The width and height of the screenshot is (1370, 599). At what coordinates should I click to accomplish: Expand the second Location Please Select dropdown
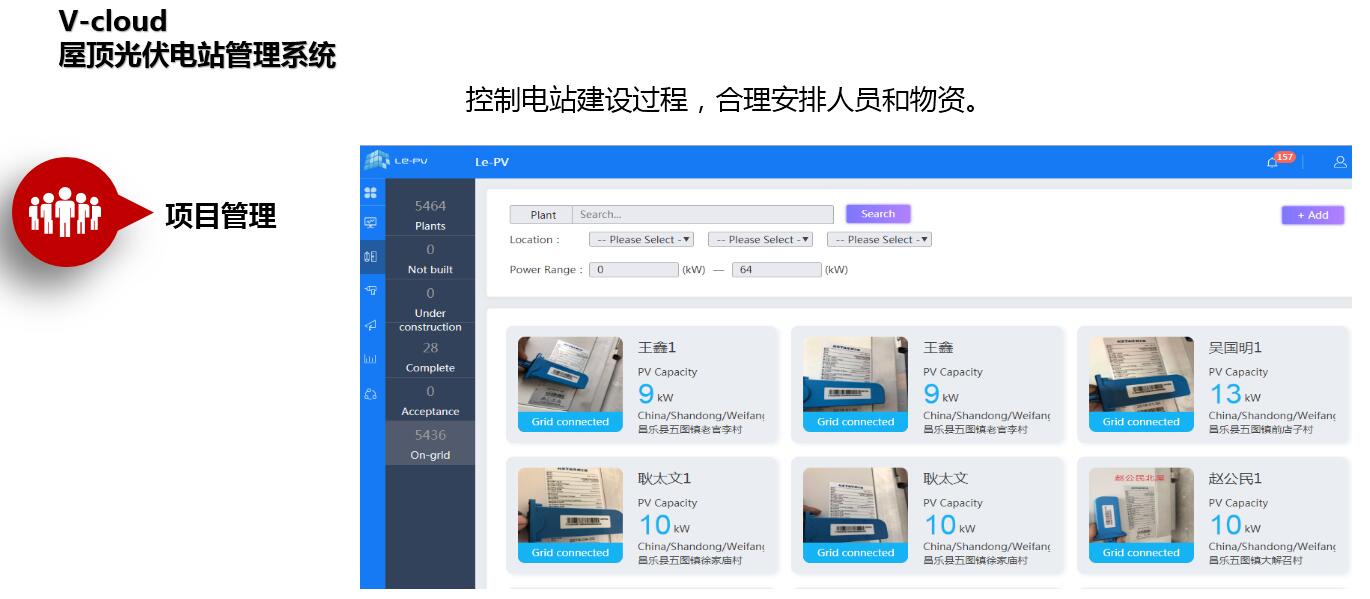coord(760,240)
